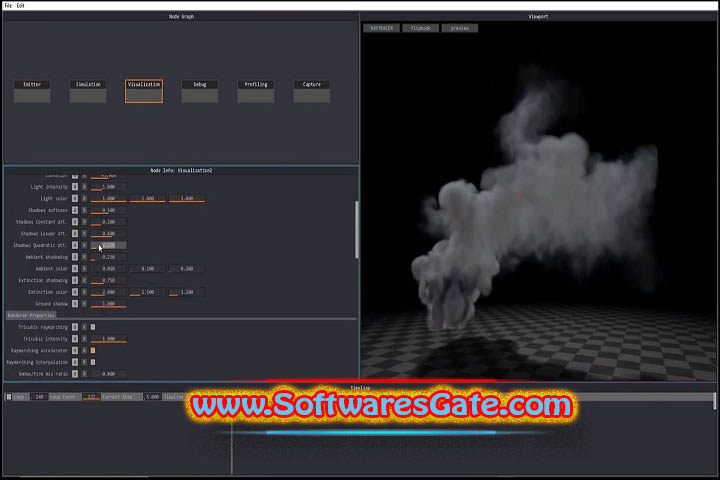Click the Ambient shadowing value slider
This screenshot has height=480, width=720.
tap(108, 257)
